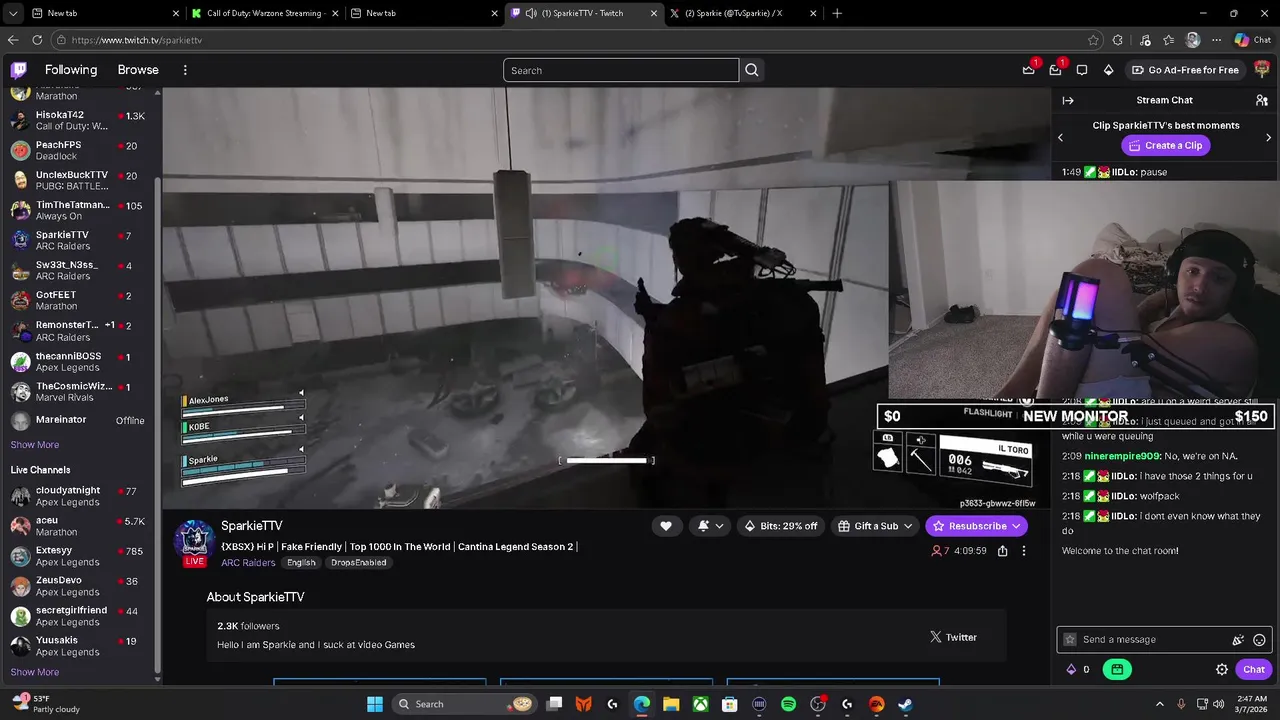Open TimTheTatman channel in sidebar
Image resolution: width=1280 pixels, height=720 pixels.
coord(80,210)
